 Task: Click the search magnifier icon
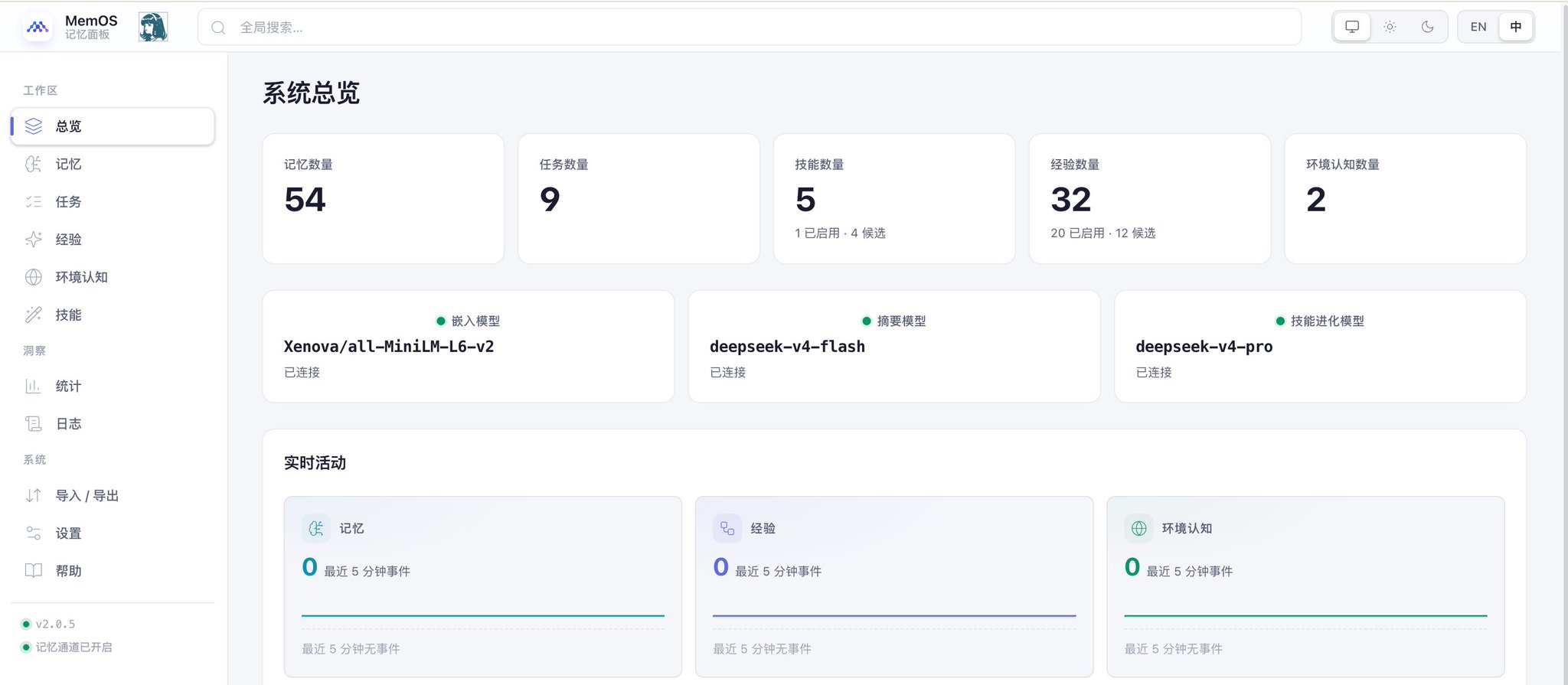pyautogui.click(x=218, y=28)
